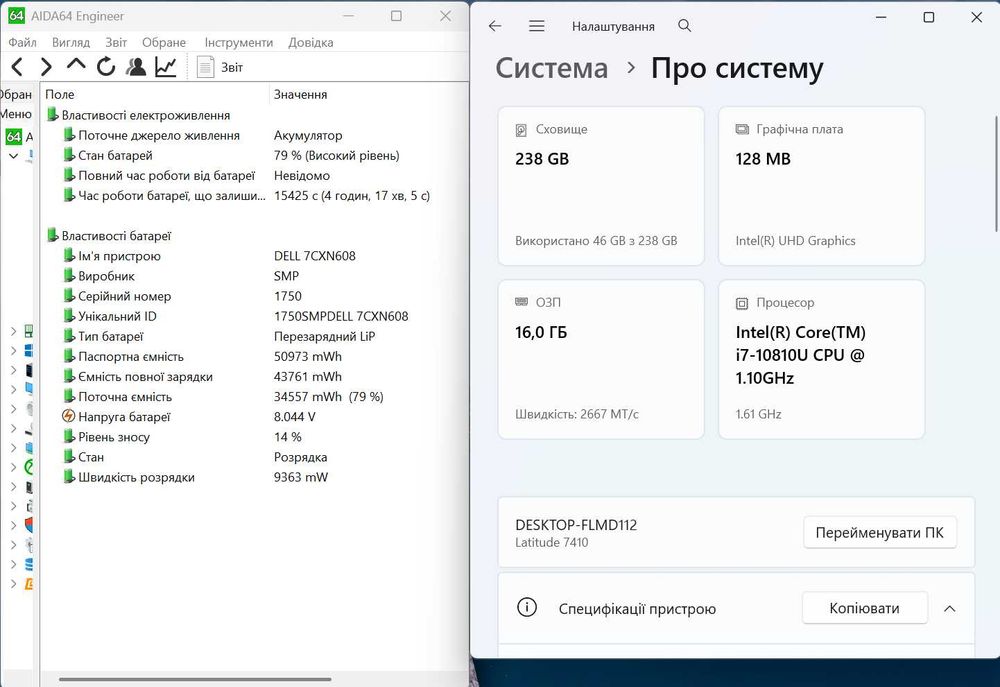
Task: Select the Ім'я пристрою row
Action: coord(255,256)
